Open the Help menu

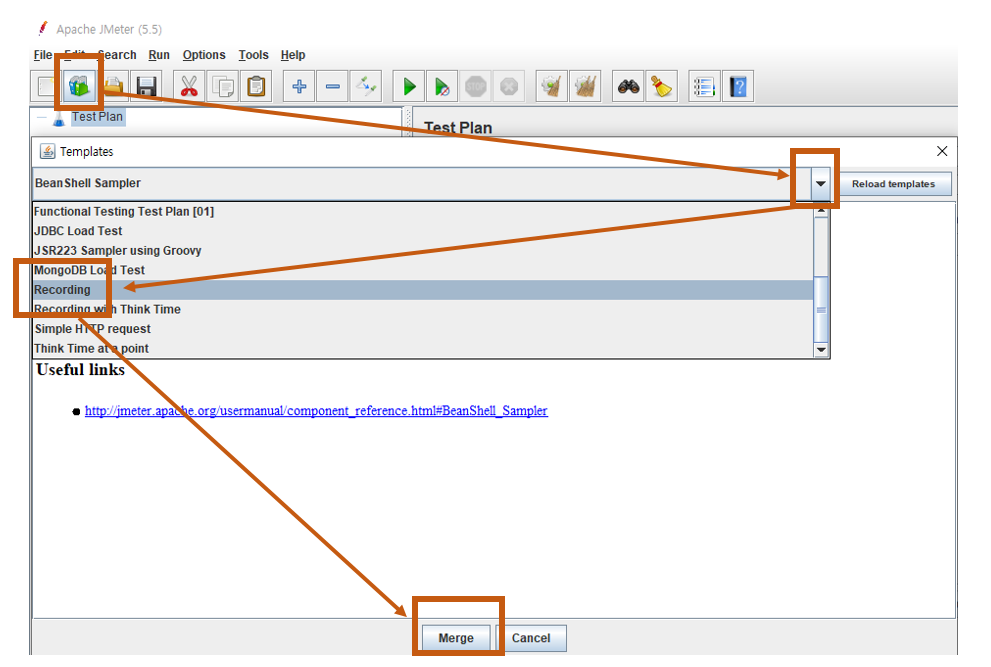click(293, 55)
